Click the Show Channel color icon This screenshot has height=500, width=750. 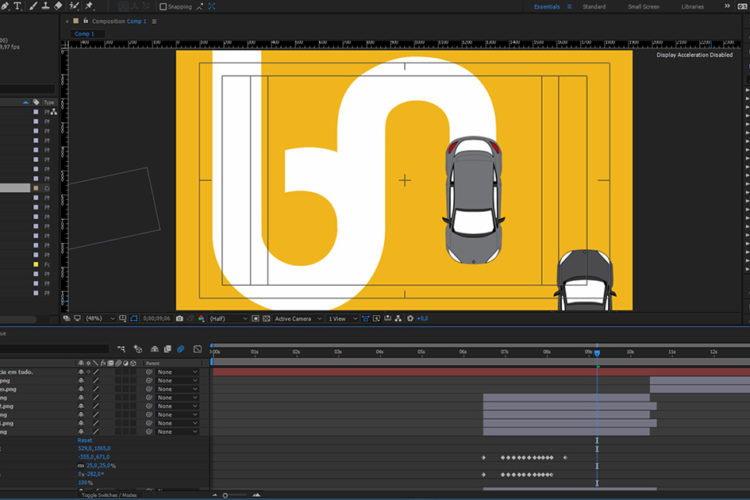pyautogui.click(x=201, y=318)
